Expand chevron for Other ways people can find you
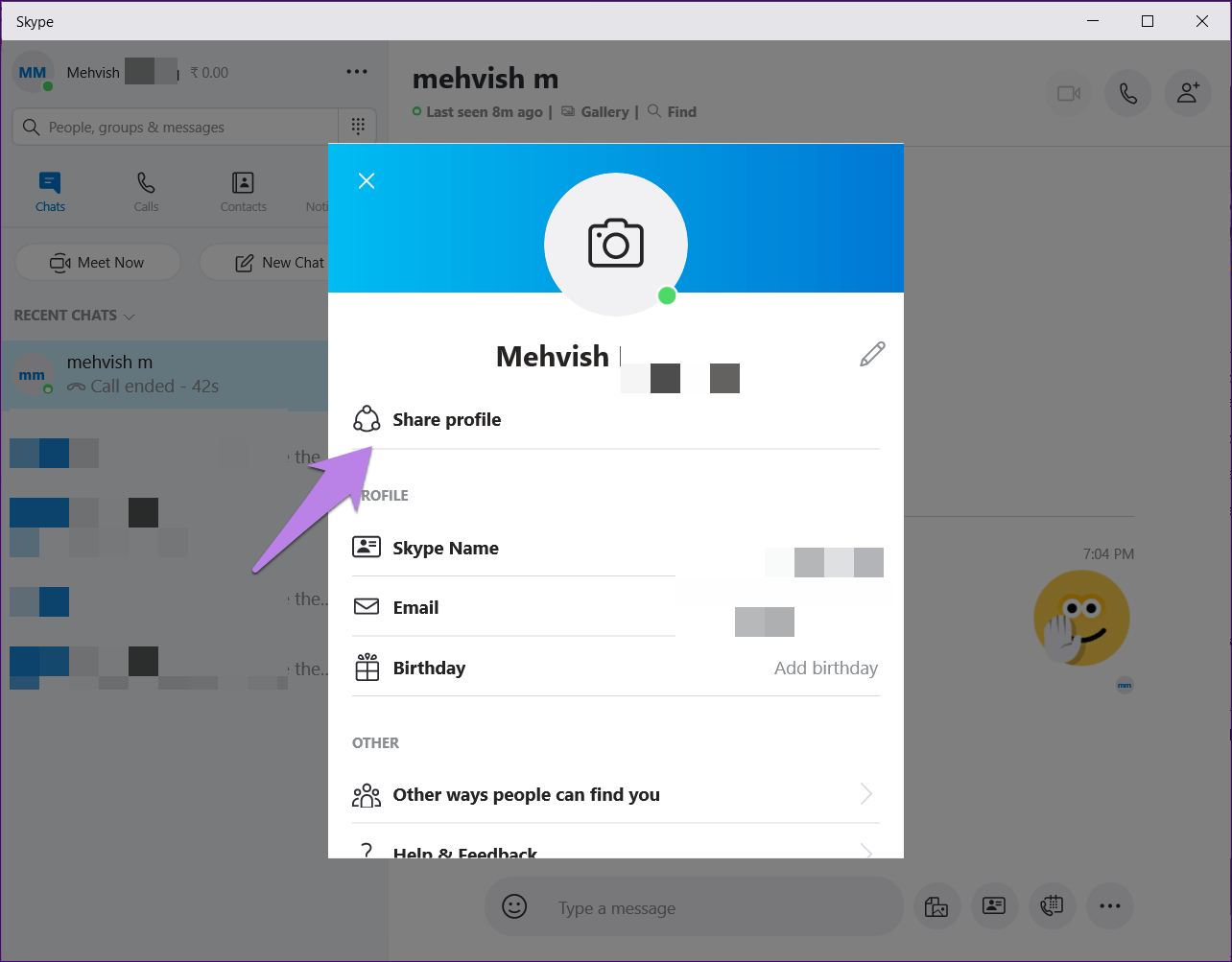This screenshot has width=1232, height=962. click(866, 794)
